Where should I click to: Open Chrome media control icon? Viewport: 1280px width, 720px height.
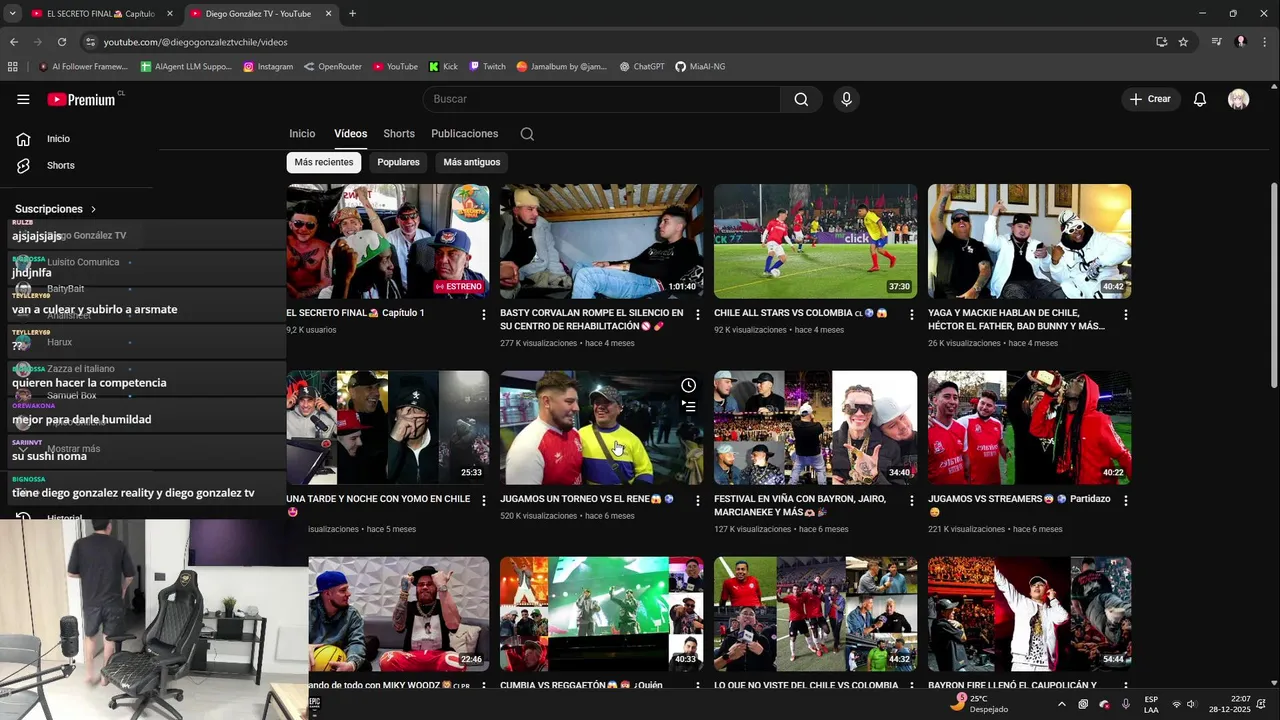point(1217,42)
